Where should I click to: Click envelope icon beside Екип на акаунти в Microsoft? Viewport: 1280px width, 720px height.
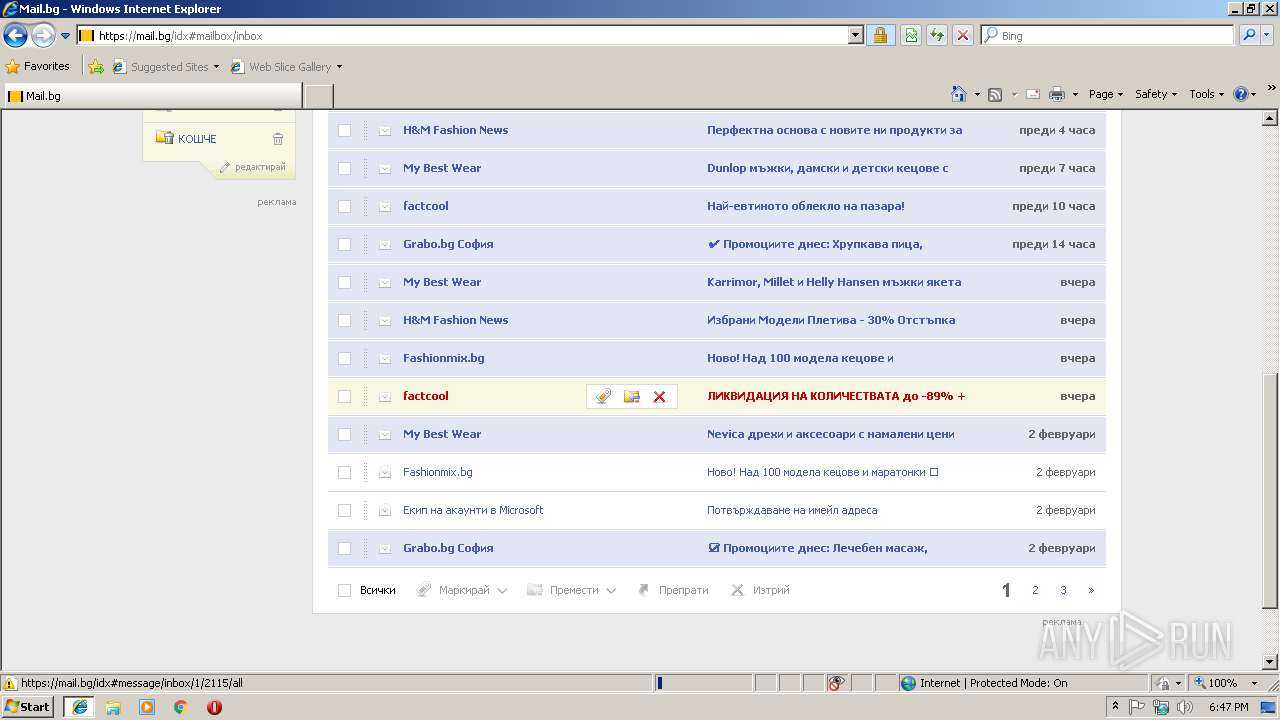385,510
